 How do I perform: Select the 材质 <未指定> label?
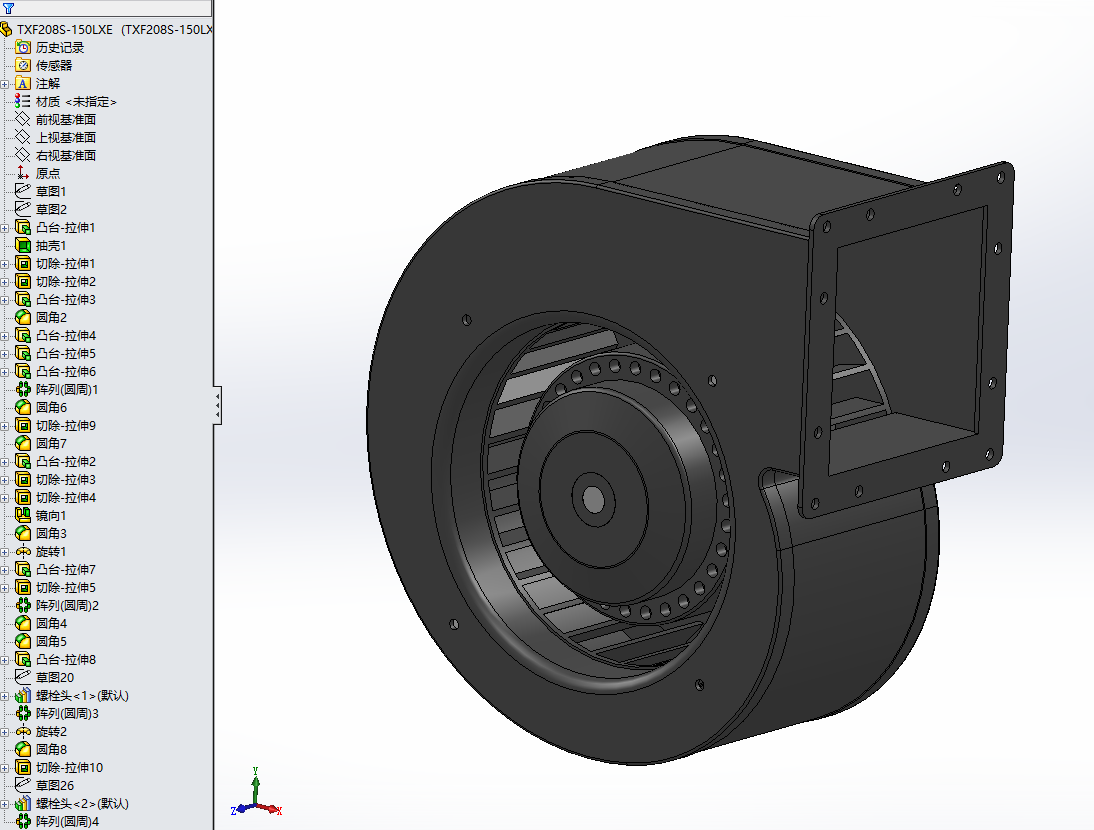76,102
